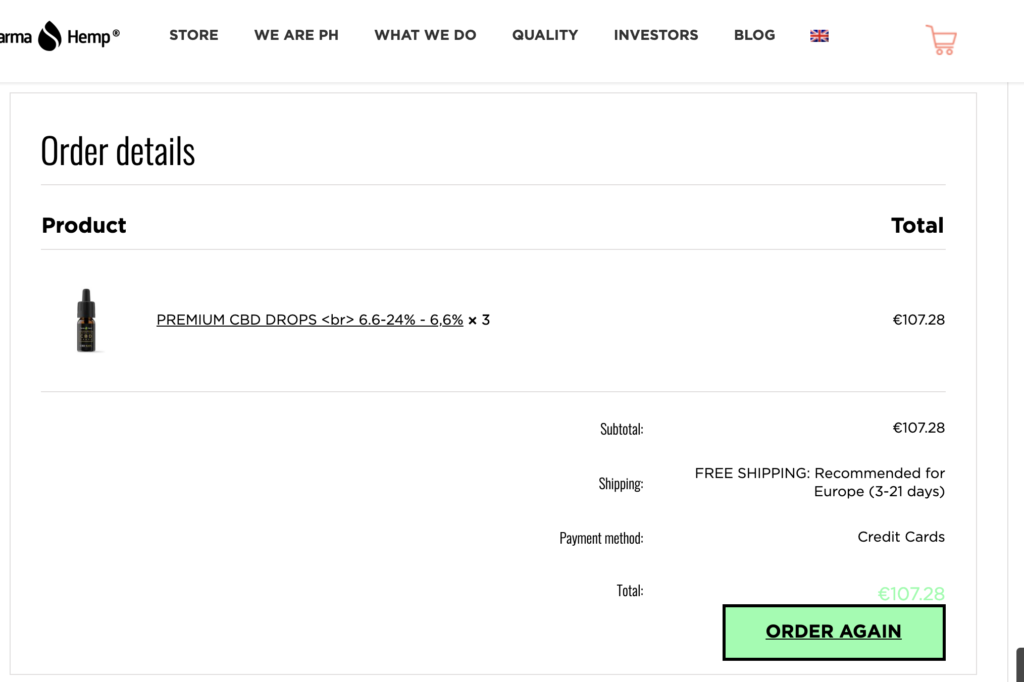Visit the BLOG section

point(754,35)
